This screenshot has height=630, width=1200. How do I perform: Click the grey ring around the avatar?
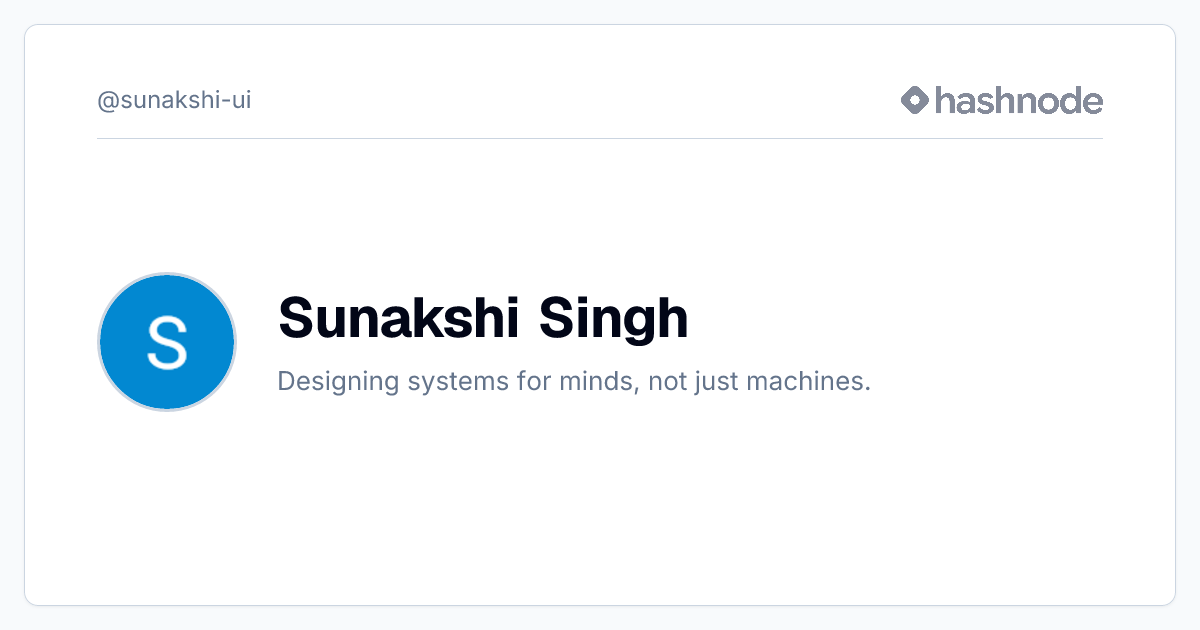click(167, 274)
